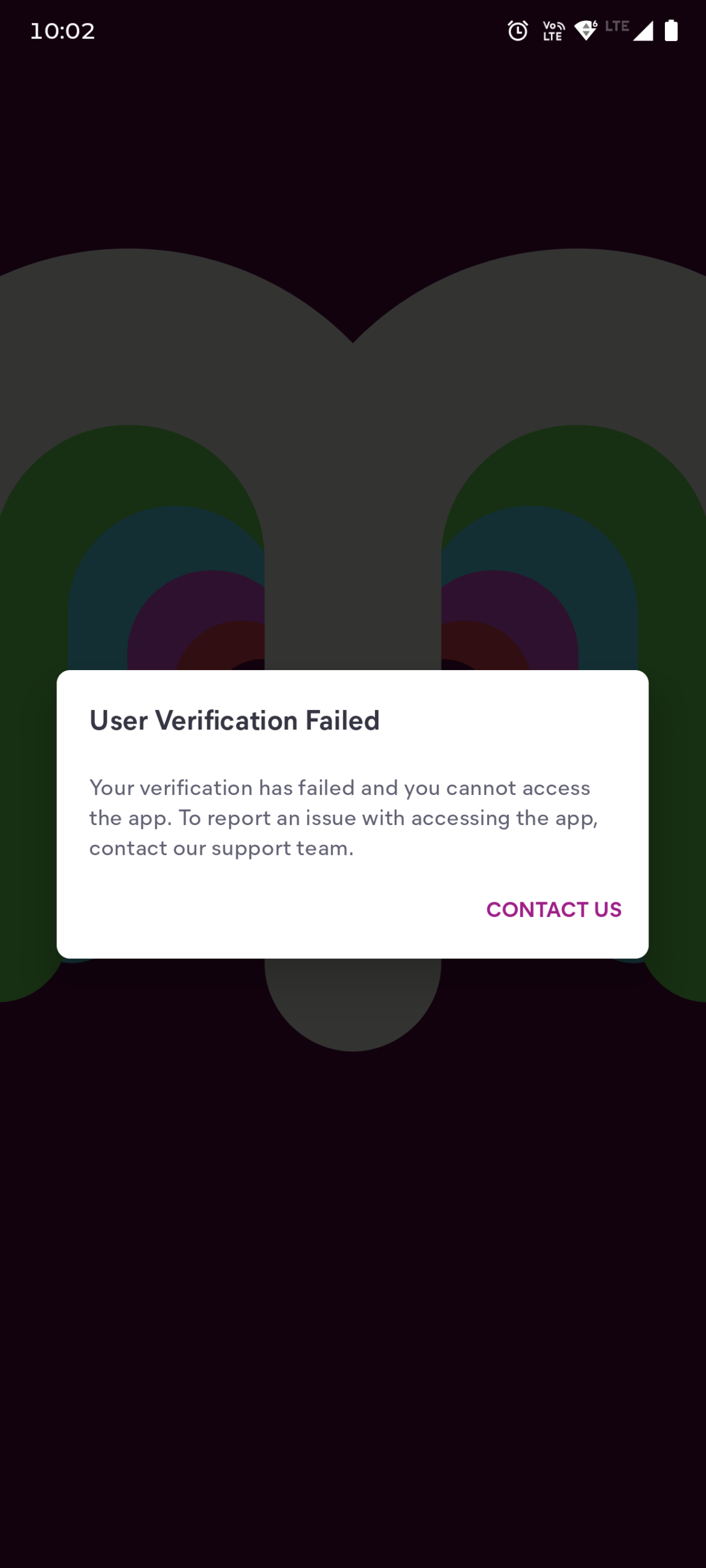The image size is (706, 1568).
Task: Tap the LTE network label
Action: pyautogui.click(x=617, y=26)
